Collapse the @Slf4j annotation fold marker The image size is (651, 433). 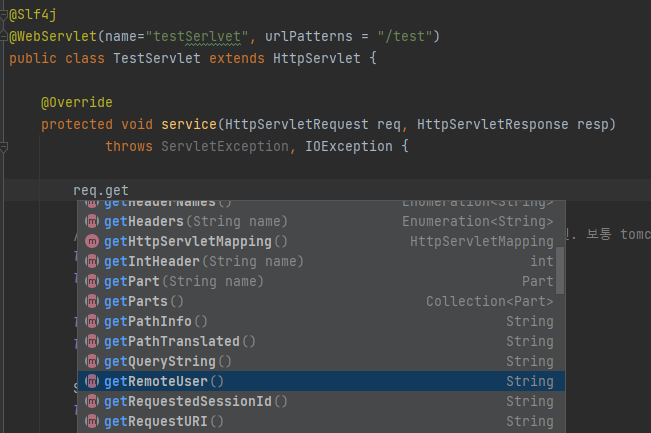(3, 15)
